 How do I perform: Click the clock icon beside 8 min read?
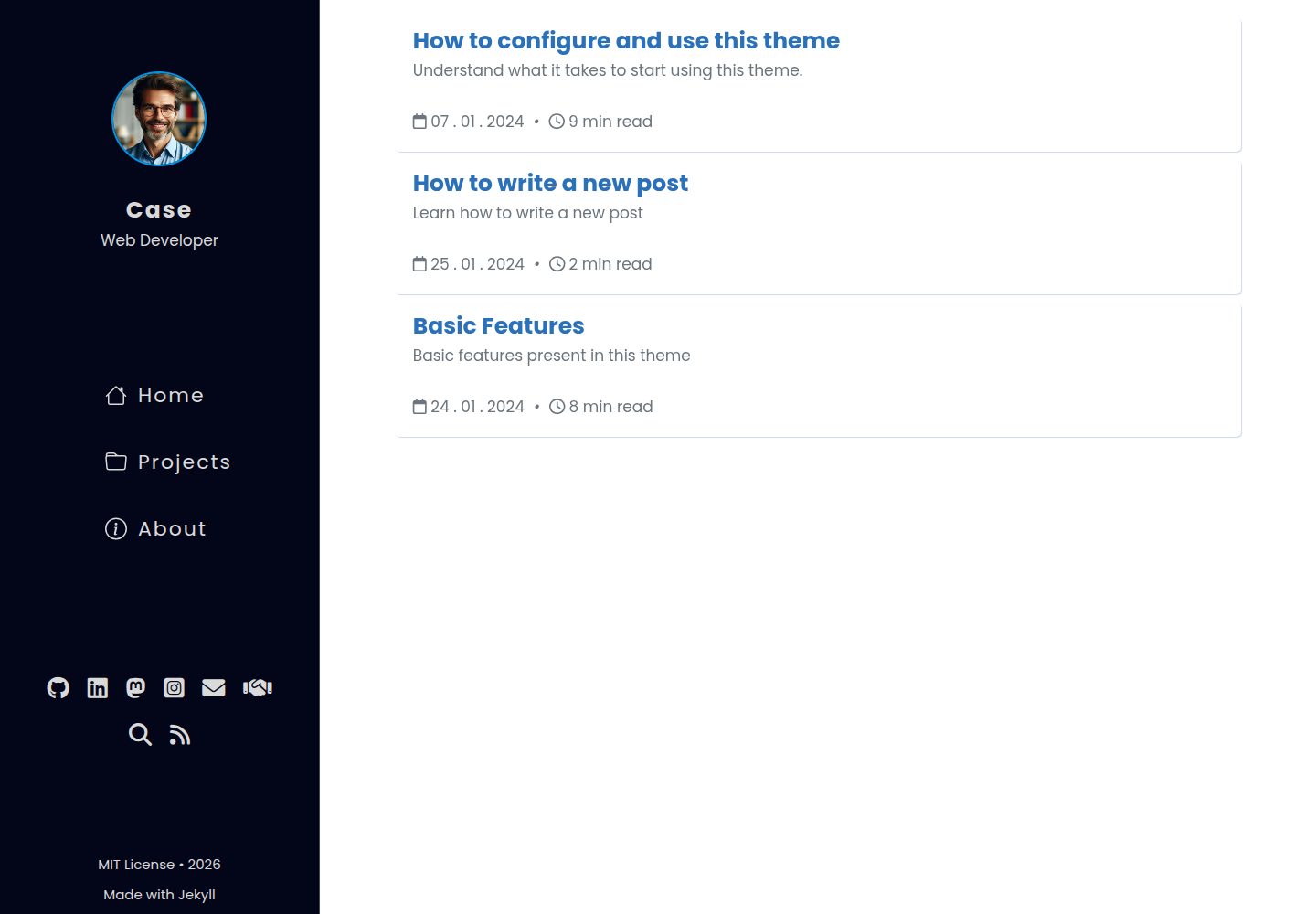(557, 407)
